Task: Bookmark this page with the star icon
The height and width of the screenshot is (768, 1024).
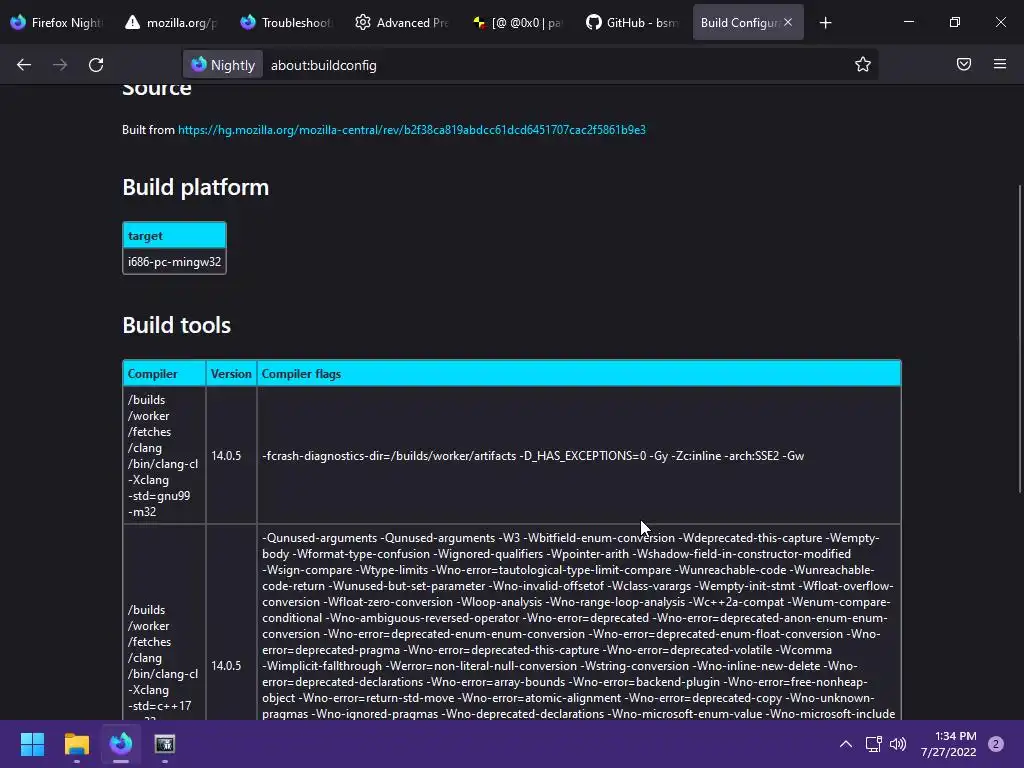Action: click(863, 64)
